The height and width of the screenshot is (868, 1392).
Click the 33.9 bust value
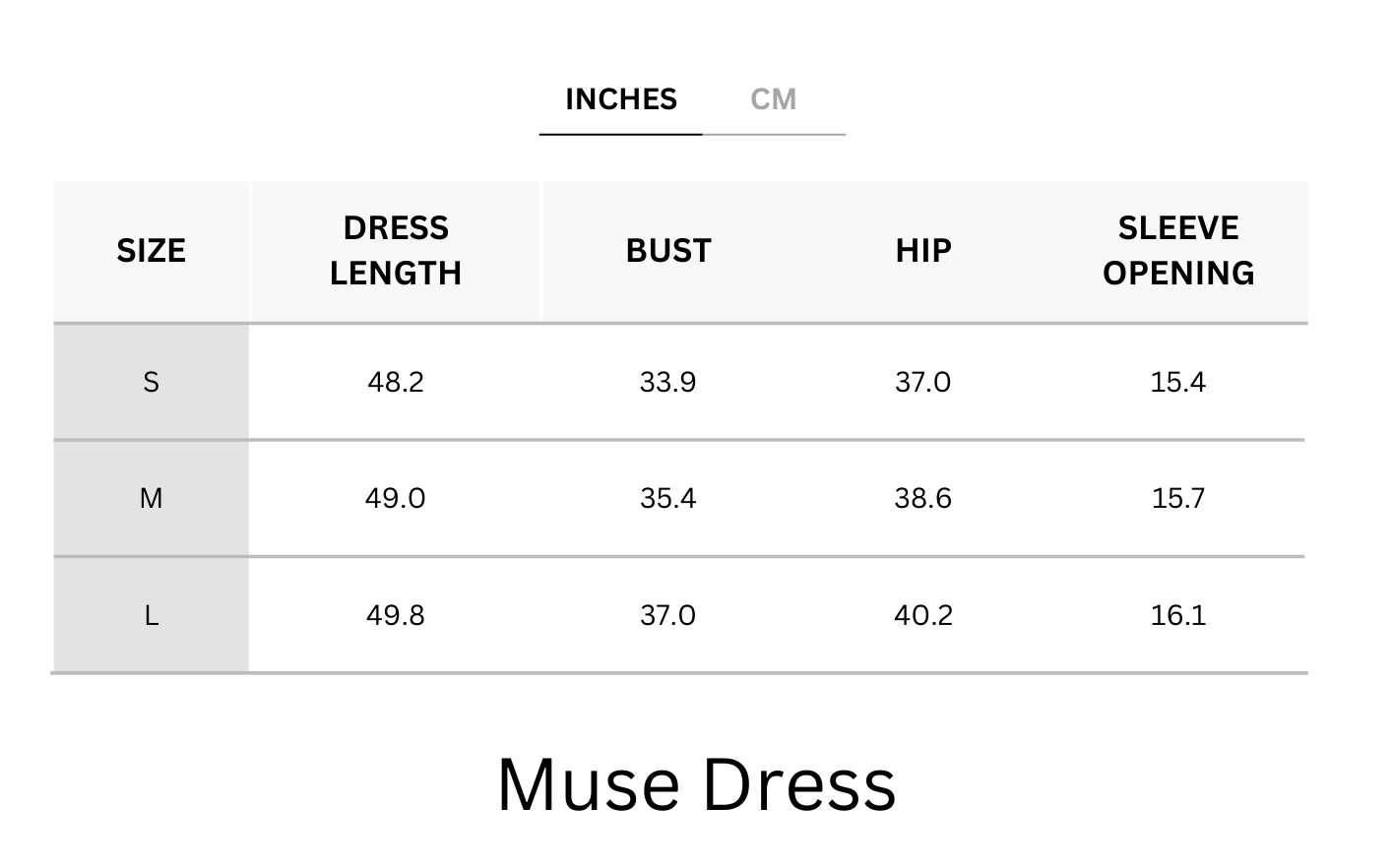click(x=667, y=382)
